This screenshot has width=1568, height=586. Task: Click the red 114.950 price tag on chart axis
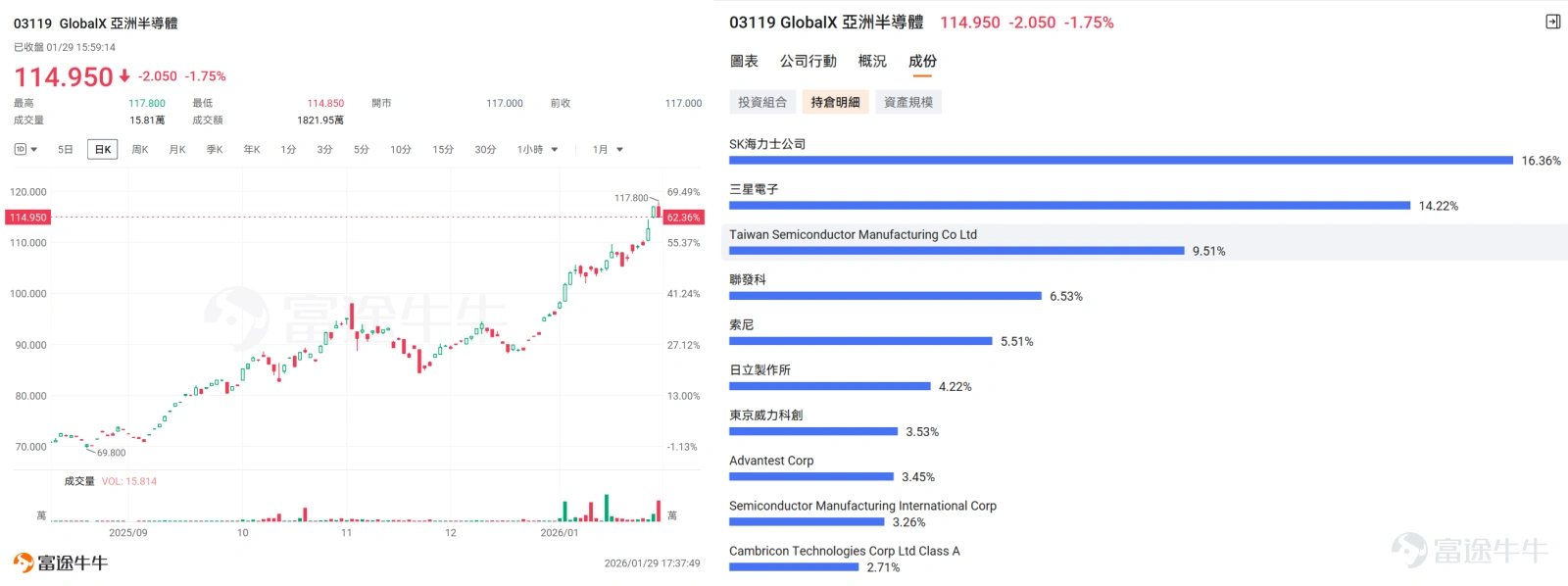(x=27, y=218)
